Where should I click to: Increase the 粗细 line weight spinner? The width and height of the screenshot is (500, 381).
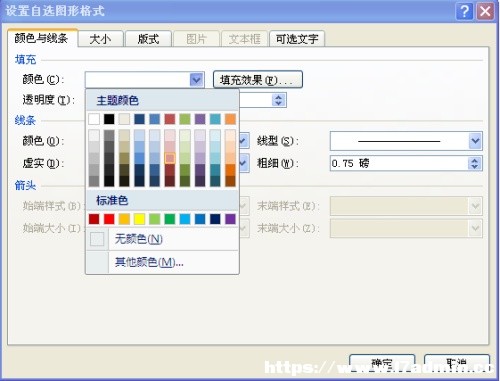click(475, 160)
